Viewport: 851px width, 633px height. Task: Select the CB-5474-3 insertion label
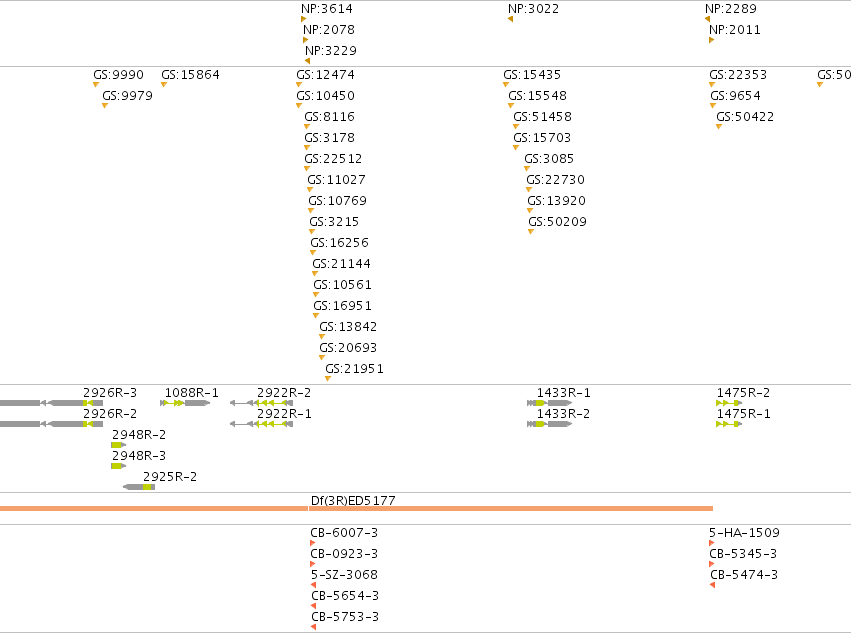pos(744,574)
